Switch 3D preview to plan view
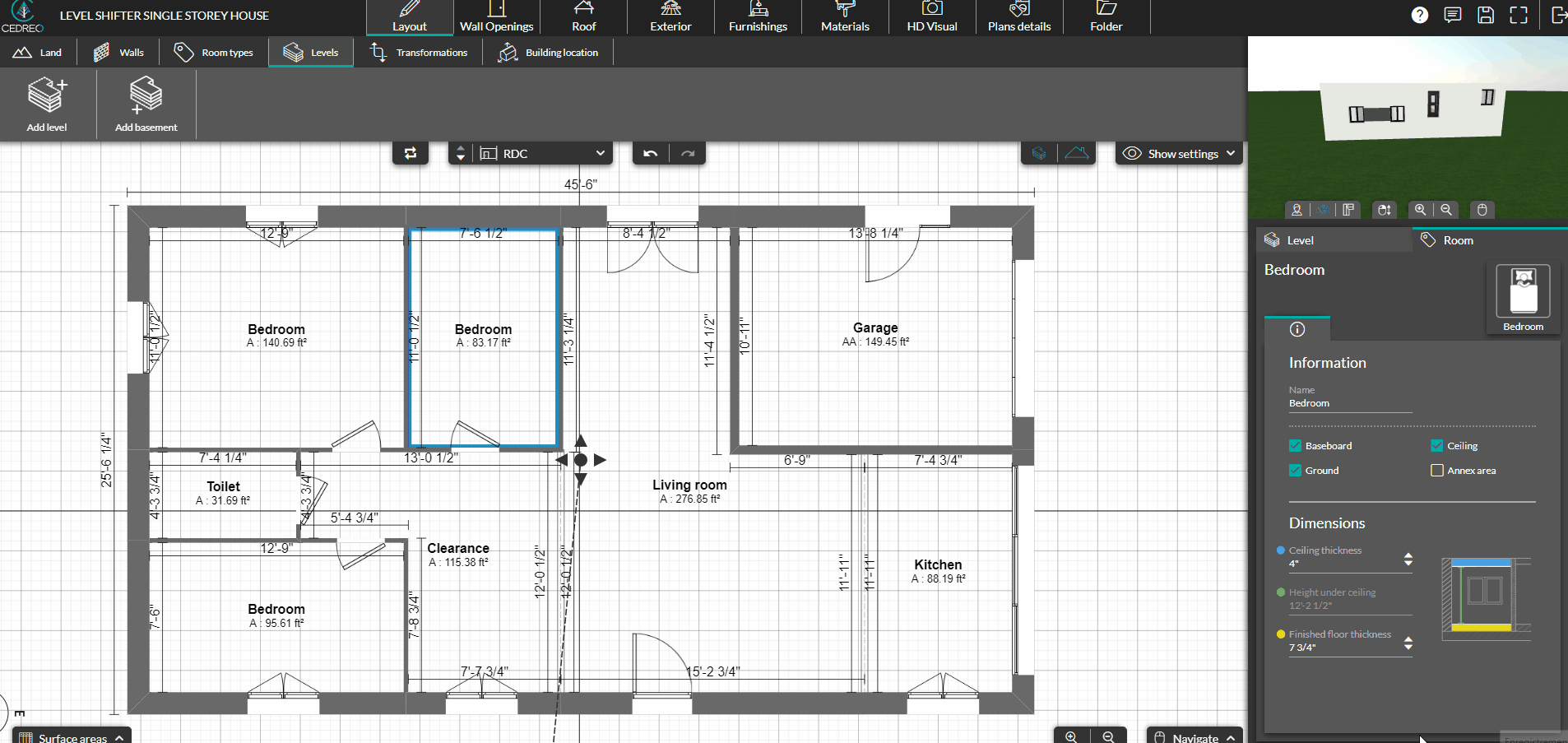Viewport: 1568px width, 743px height. (x=1348, y=210)
